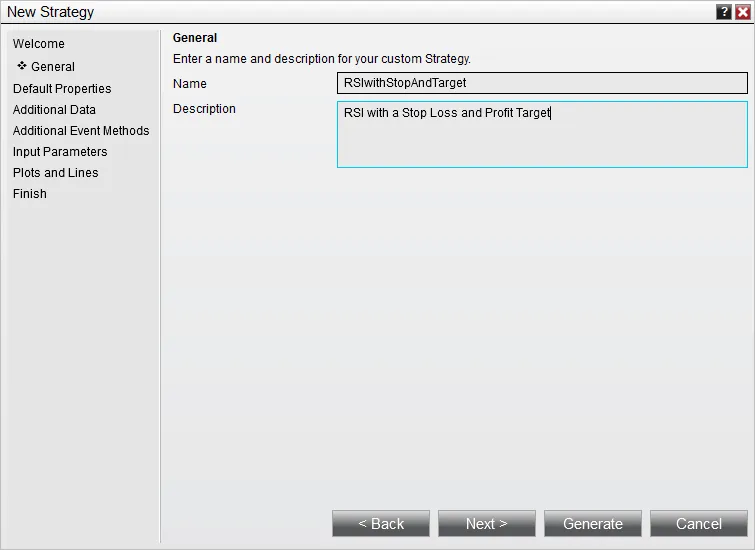Viewport: 755px width, 550px height.
Task: Cancel the strategy wizard
Action: [x=699, y=524]
